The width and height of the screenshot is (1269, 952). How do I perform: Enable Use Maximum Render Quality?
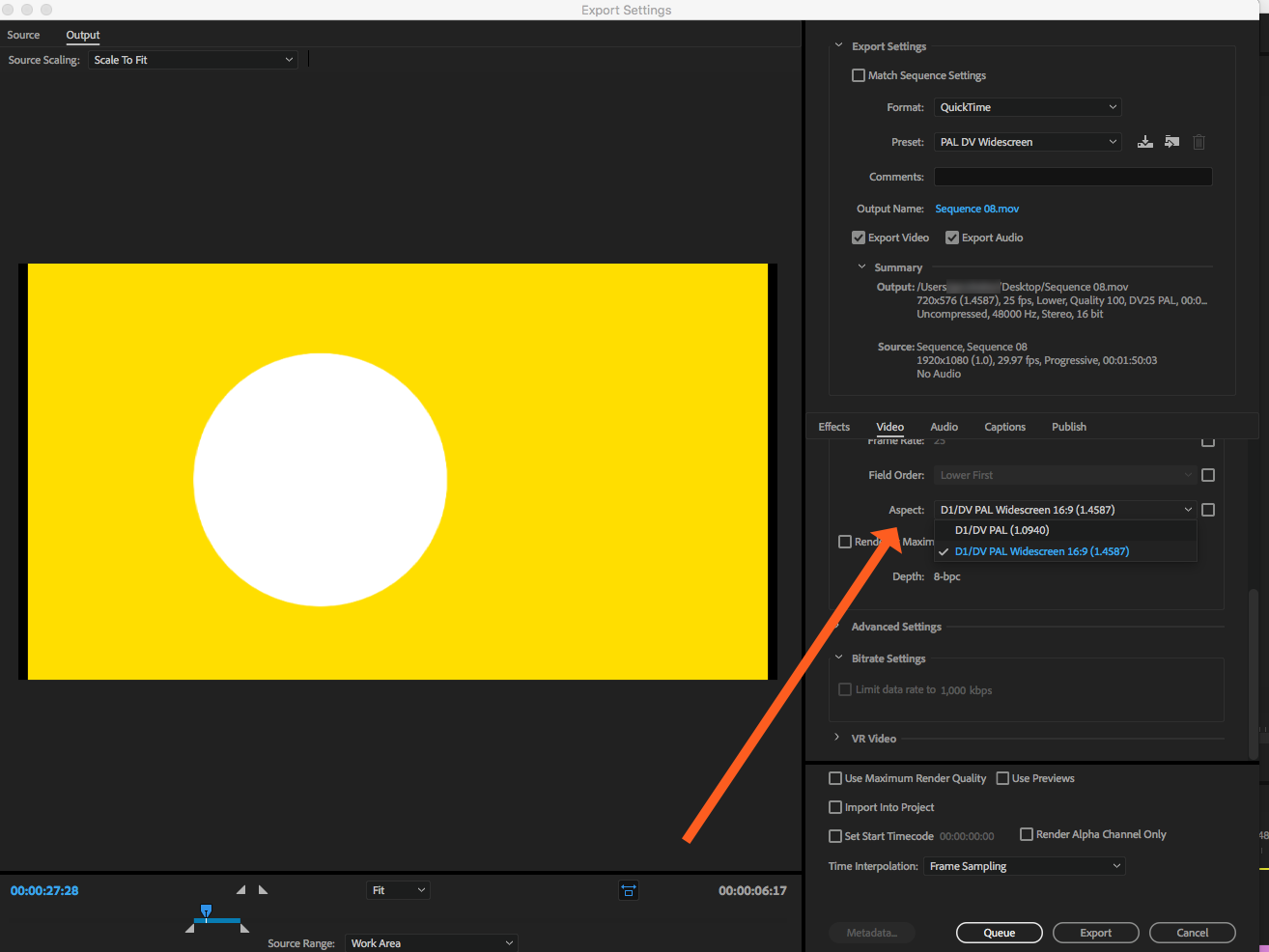(x=835, y=778)
